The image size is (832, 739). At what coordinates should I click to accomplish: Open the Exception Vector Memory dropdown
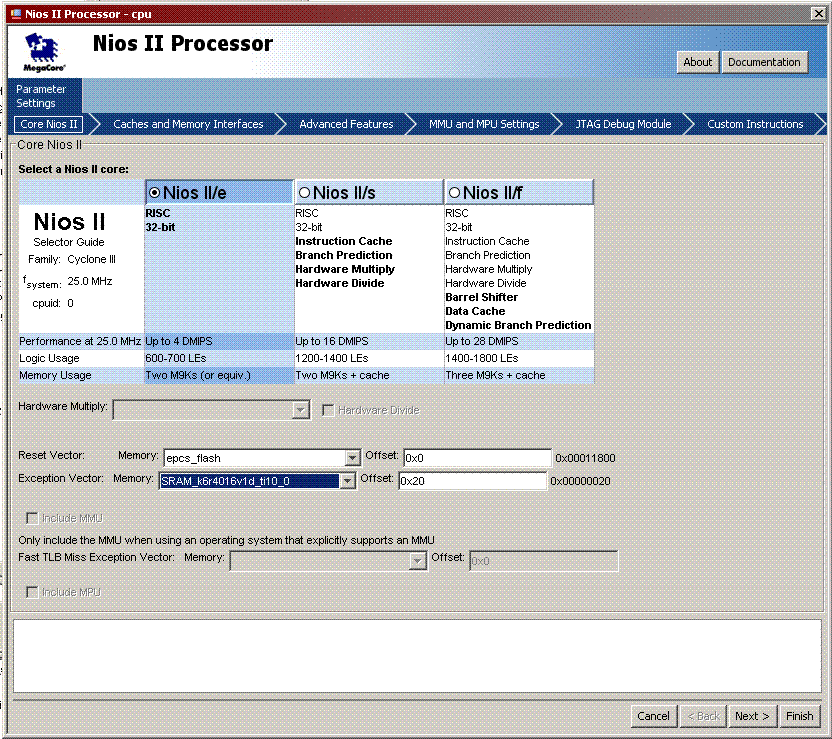[348, 481]
